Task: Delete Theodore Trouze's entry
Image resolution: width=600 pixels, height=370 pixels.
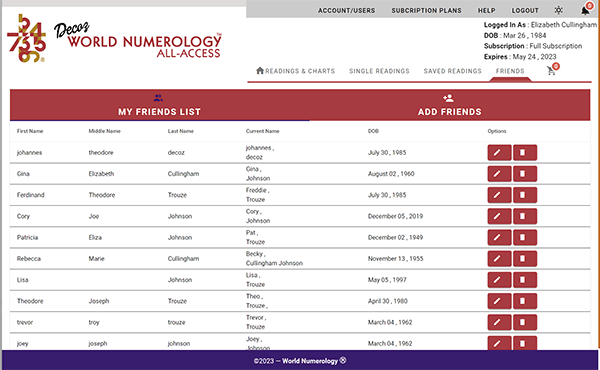Action: 525,301
